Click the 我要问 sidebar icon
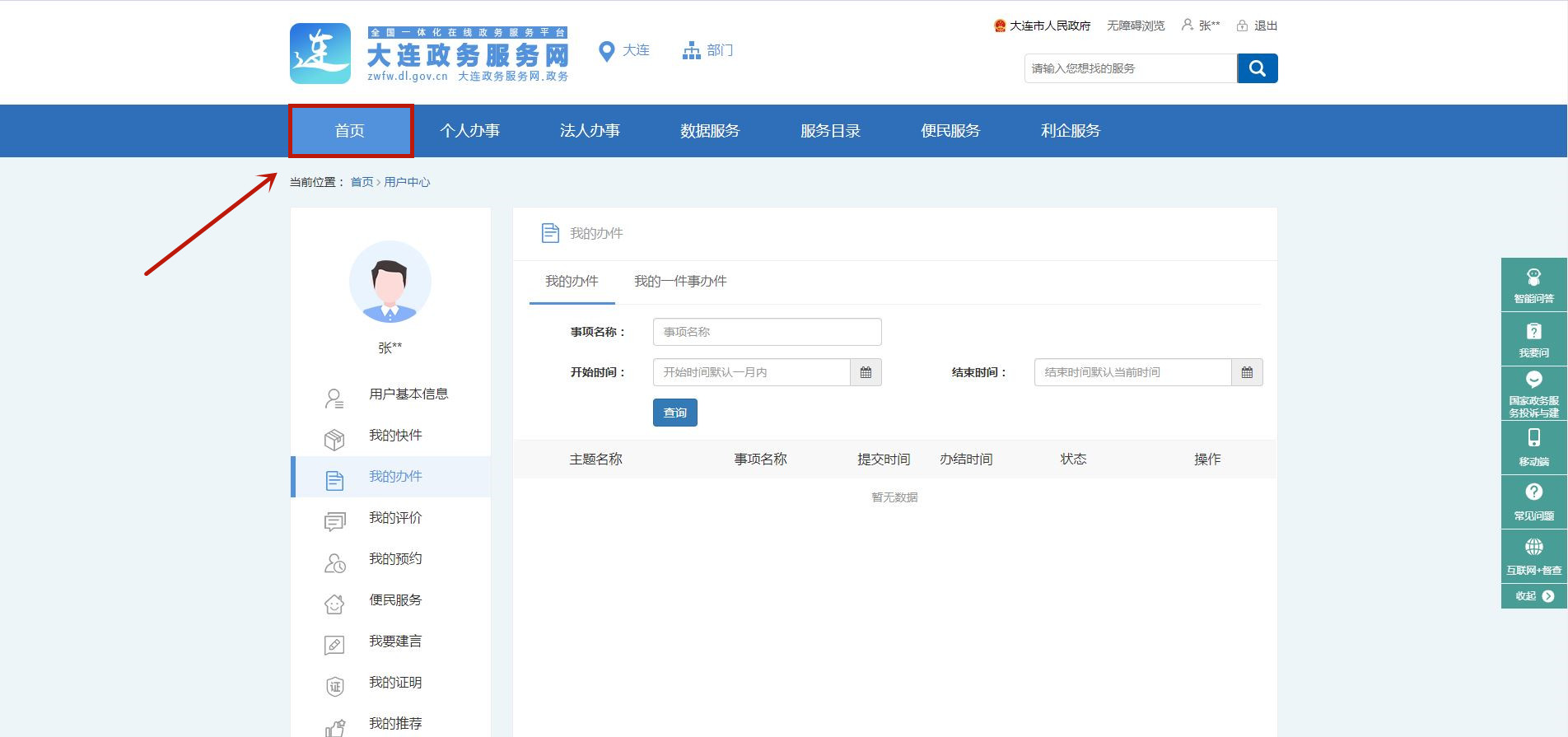1568x737 pixels. 1533,338
